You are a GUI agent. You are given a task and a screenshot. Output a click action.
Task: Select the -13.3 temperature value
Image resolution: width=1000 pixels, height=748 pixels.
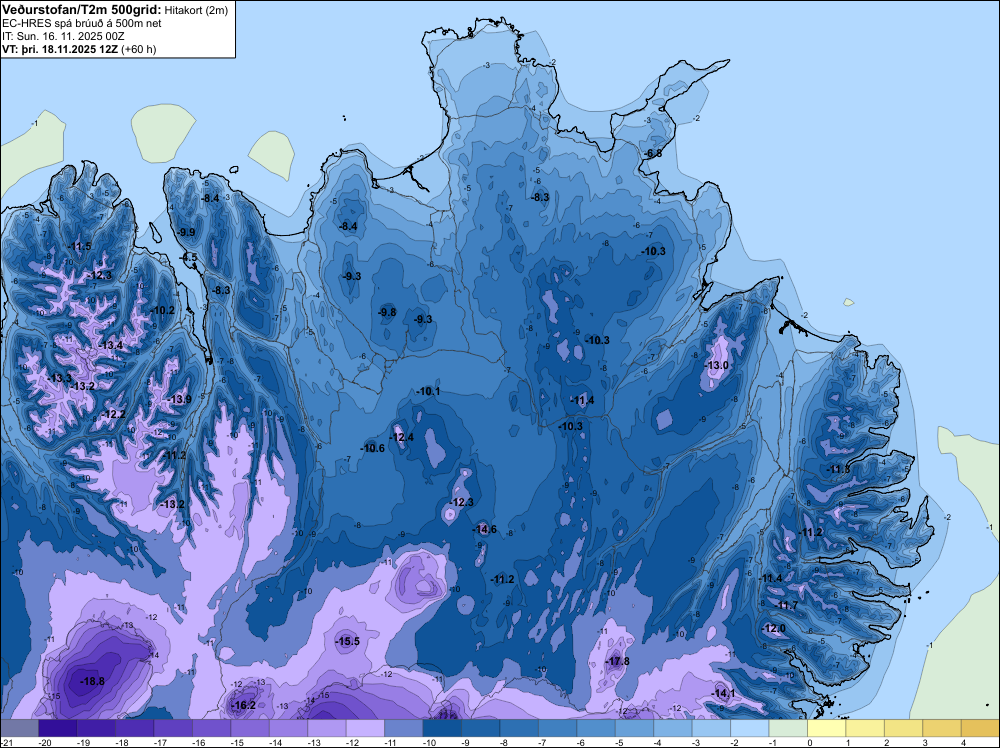(x=59, y=379)
